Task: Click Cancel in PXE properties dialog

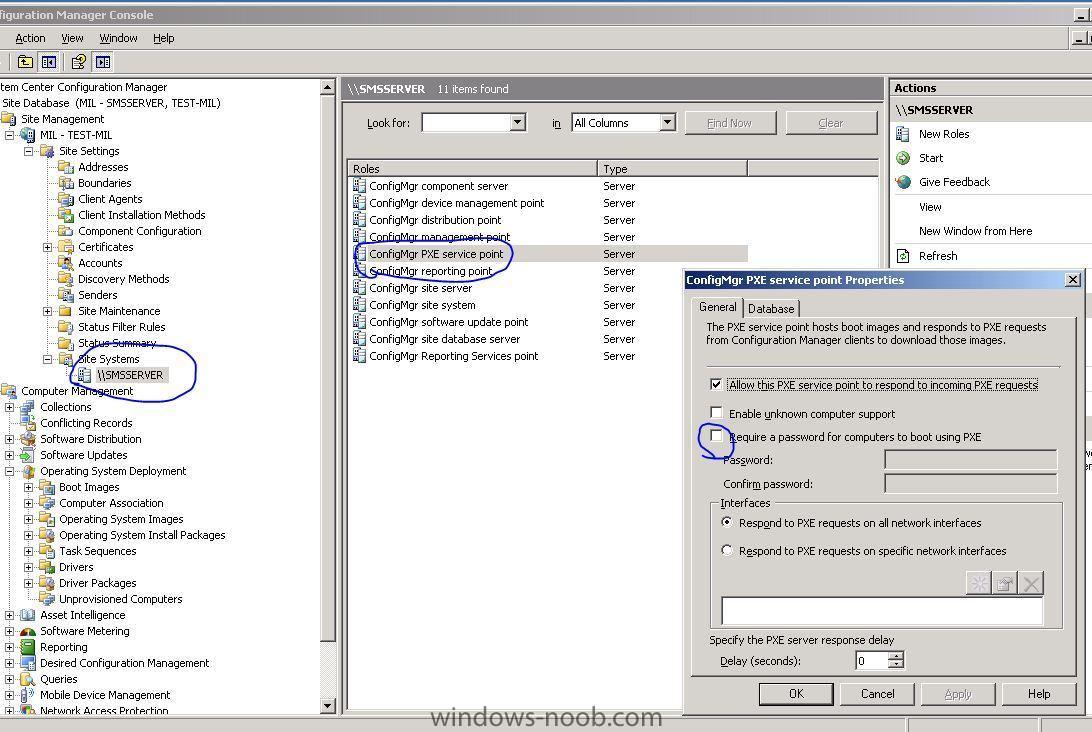Action: 878,694
